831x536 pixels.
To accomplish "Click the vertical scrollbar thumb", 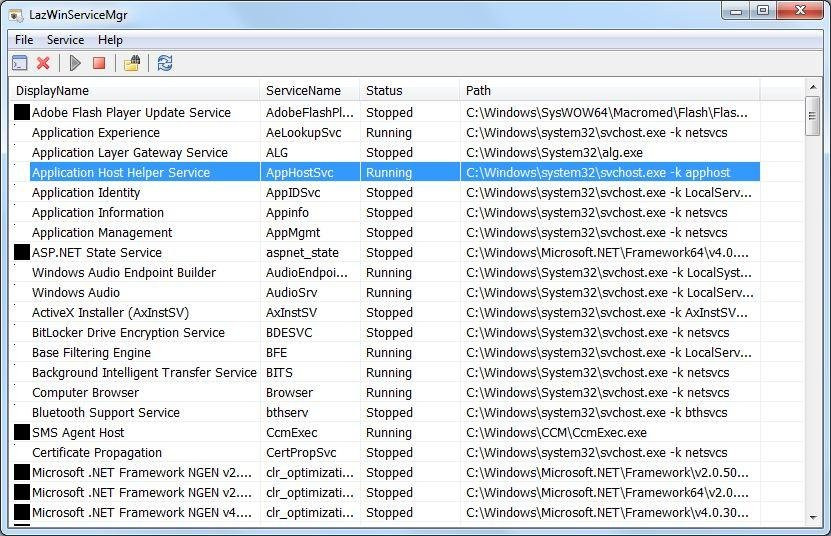I will coord(812,116).
